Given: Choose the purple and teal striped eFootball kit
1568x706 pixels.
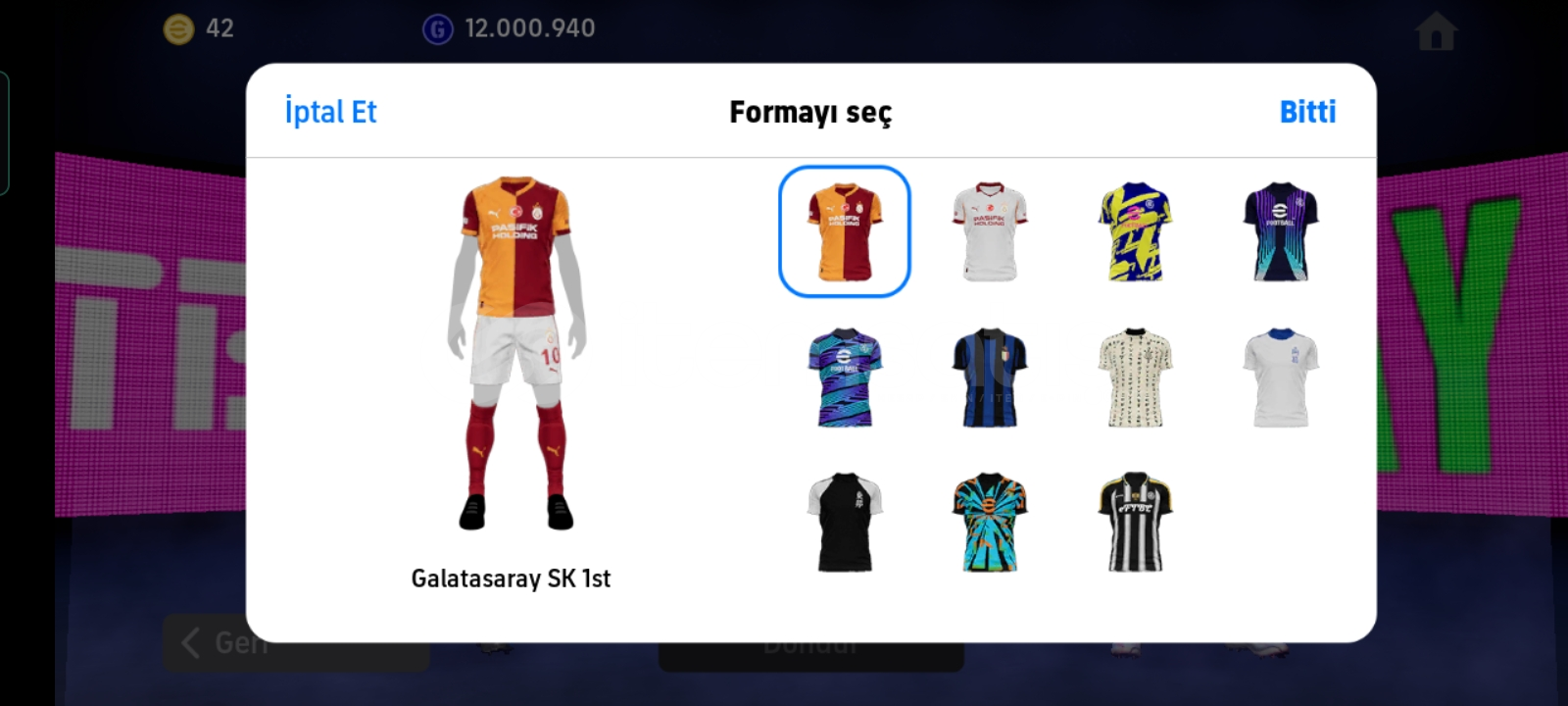Looking at the screenshot, I should (844, 378).
